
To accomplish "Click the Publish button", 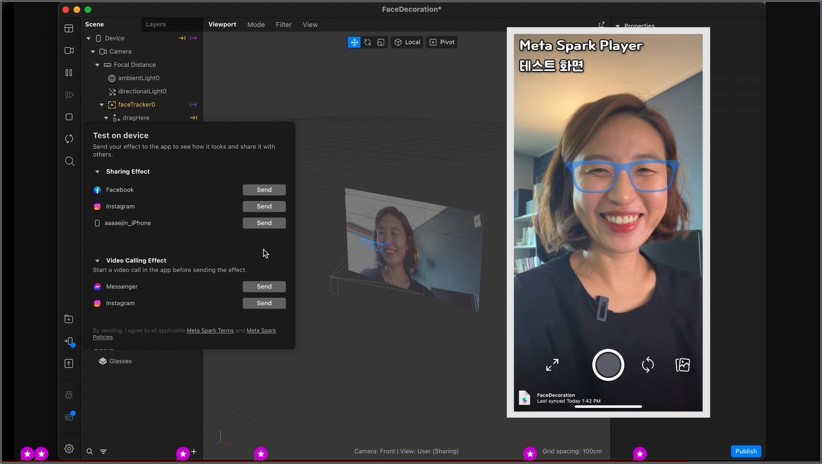I will (x=745, y=451).
